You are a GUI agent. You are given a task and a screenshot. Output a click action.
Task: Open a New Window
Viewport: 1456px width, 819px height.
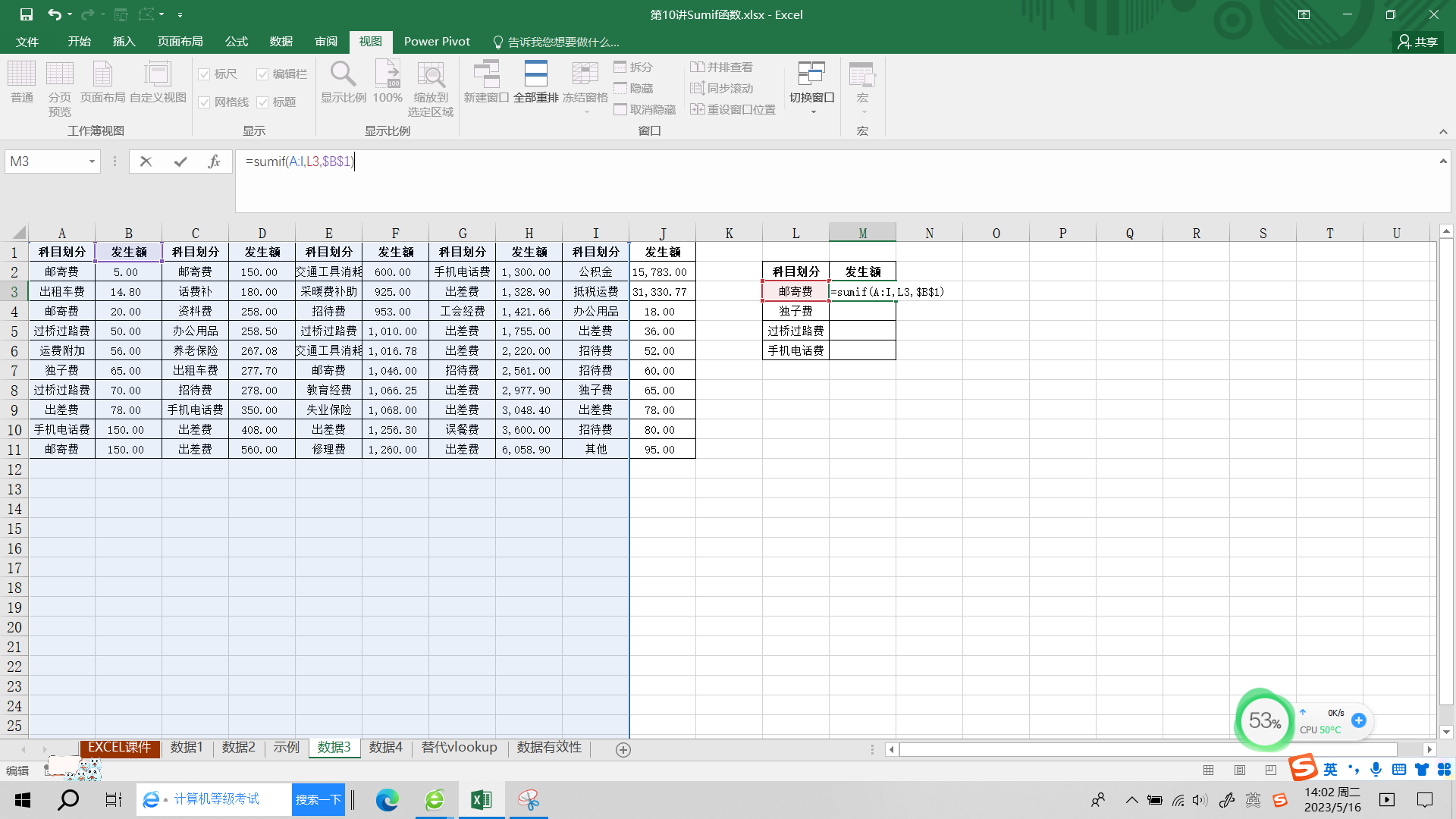[x=486, y=82]
